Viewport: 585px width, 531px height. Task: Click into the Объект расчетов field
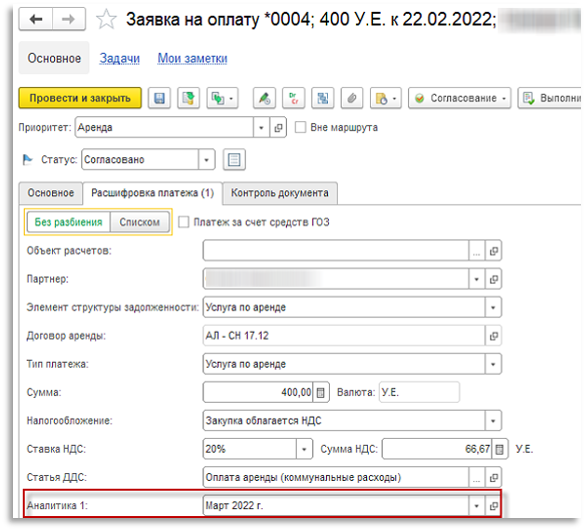pyautogui.click(x=336, y=250)
